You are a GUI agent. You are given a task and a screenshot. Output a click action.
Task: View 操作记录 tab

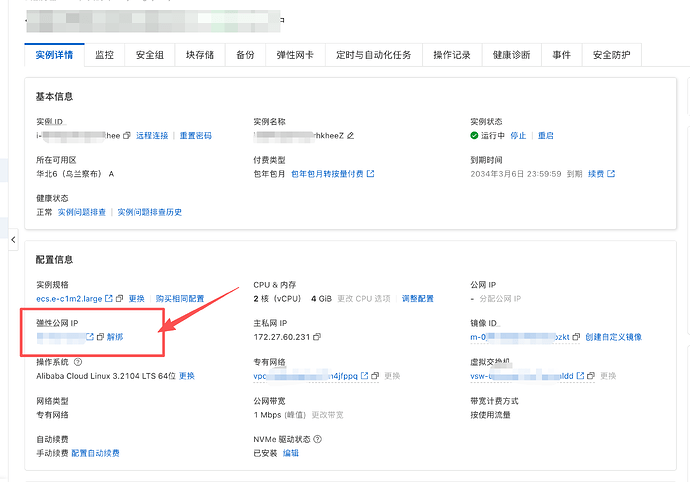point(452,55)
